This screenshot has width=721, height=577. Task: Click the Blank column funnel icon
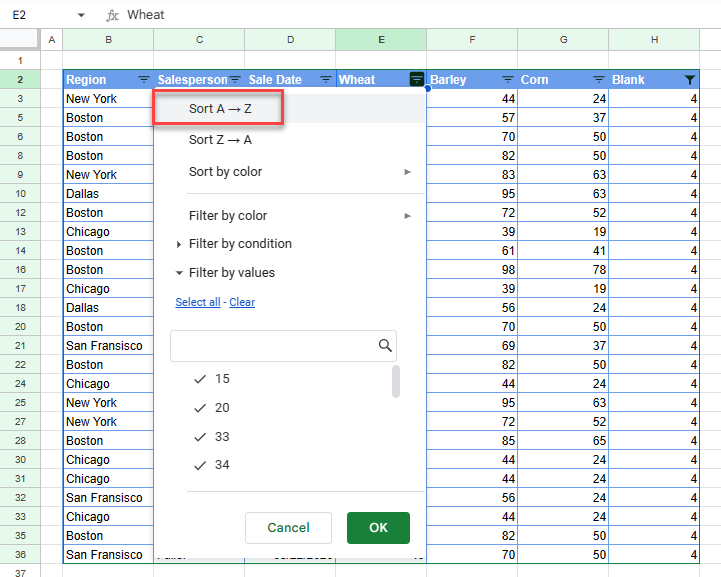click(x=690, y=80)
